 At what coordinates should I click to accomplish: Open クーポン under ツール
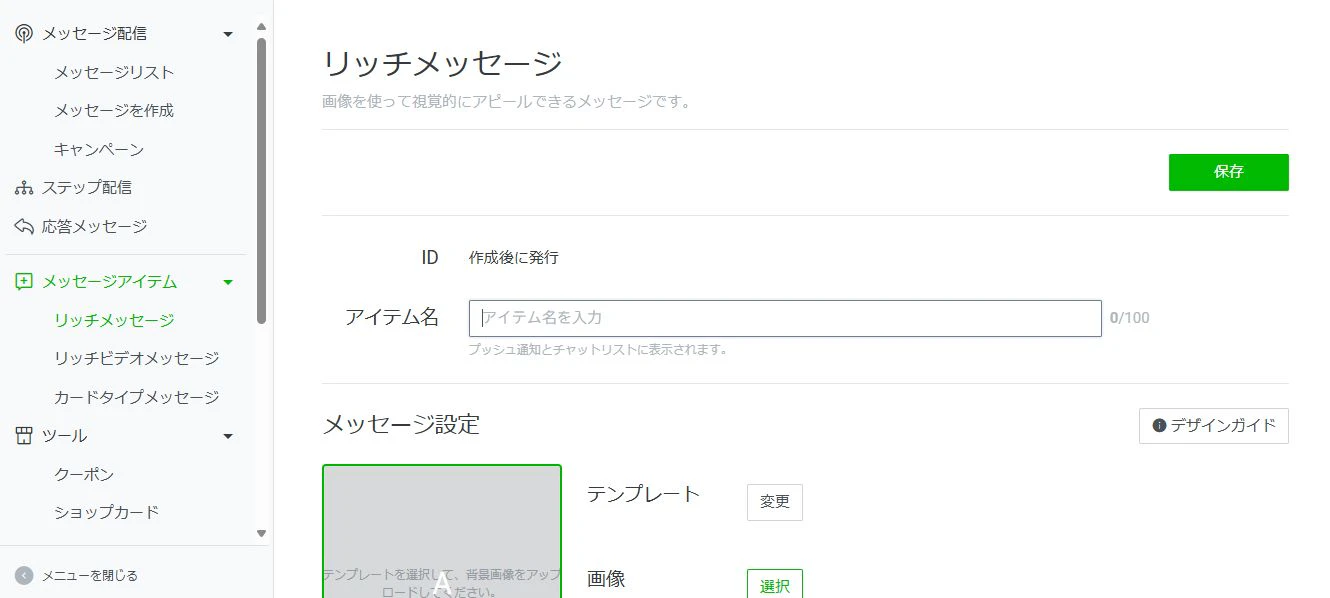84,474
